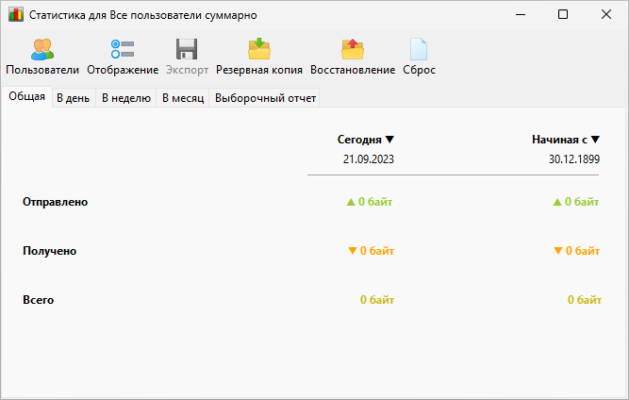Click the Экспорт floppy disk icon
Image resolution: width=629 pixels, height=400 pixels.
pyautogui.click(x=187, y=49)
